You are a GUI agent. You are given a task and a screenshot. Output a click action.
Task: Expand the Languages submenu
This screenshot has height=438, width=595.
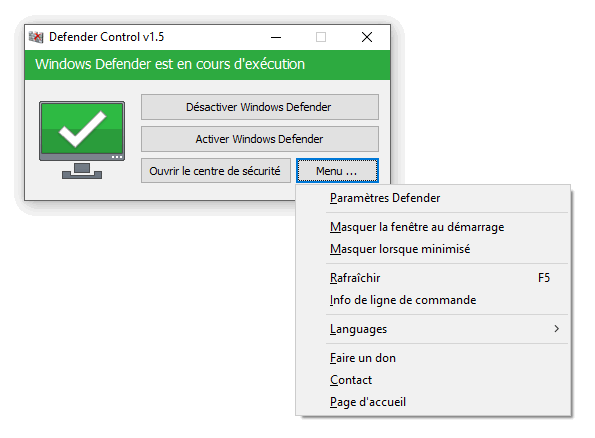433,329
